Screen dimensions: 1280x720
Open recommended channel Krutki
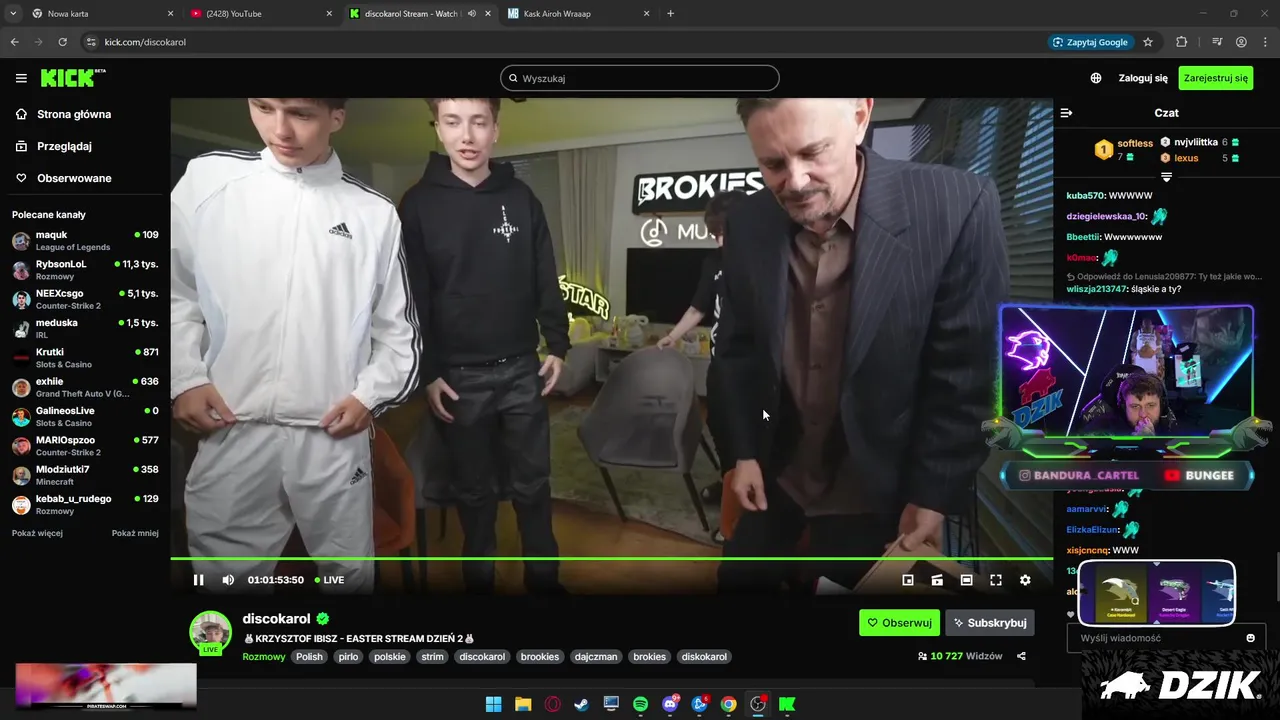[85, 358]
